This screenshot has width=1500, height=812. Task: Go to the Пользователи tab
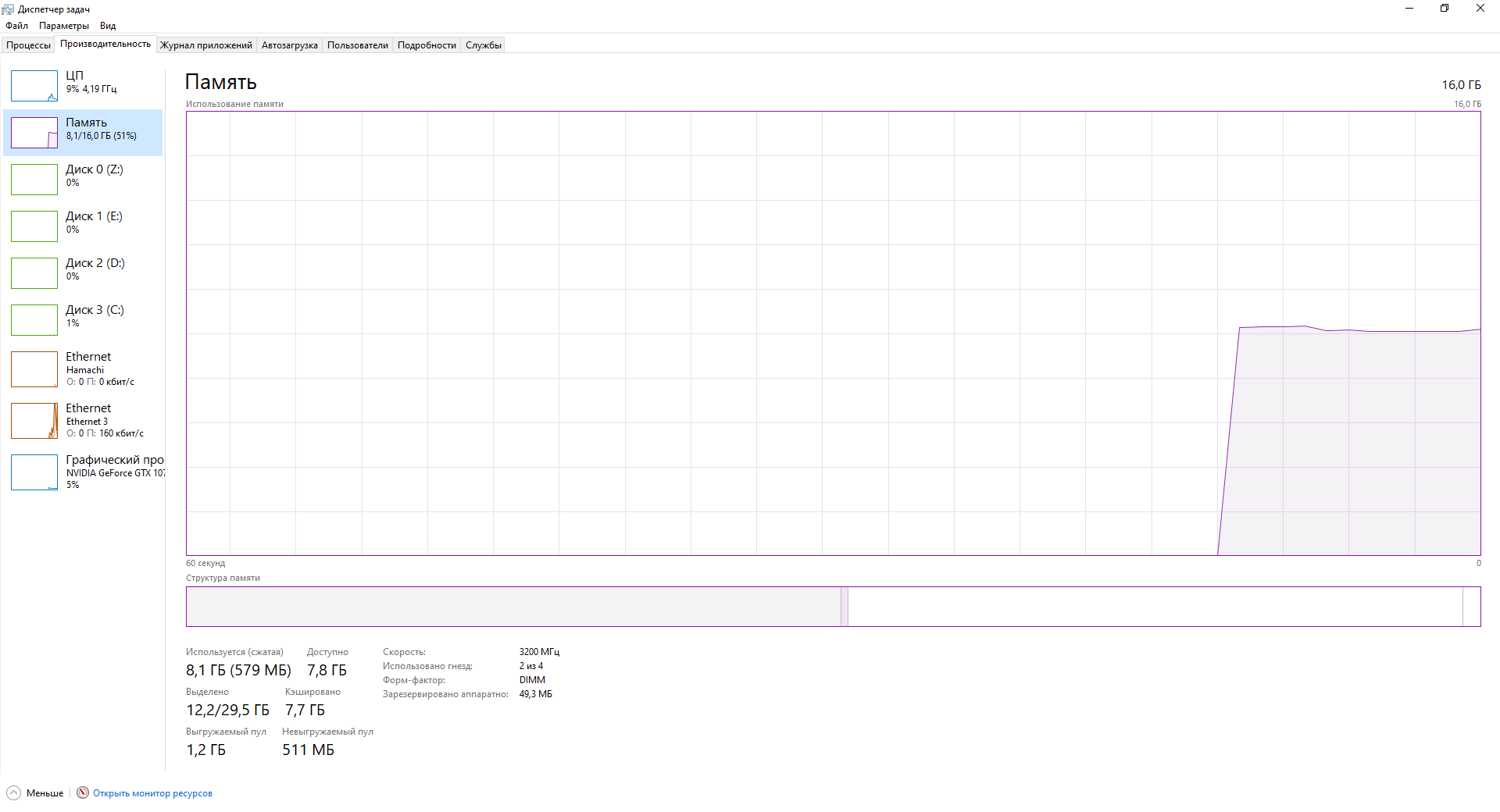pyautogui.click(x=358, y=45)
